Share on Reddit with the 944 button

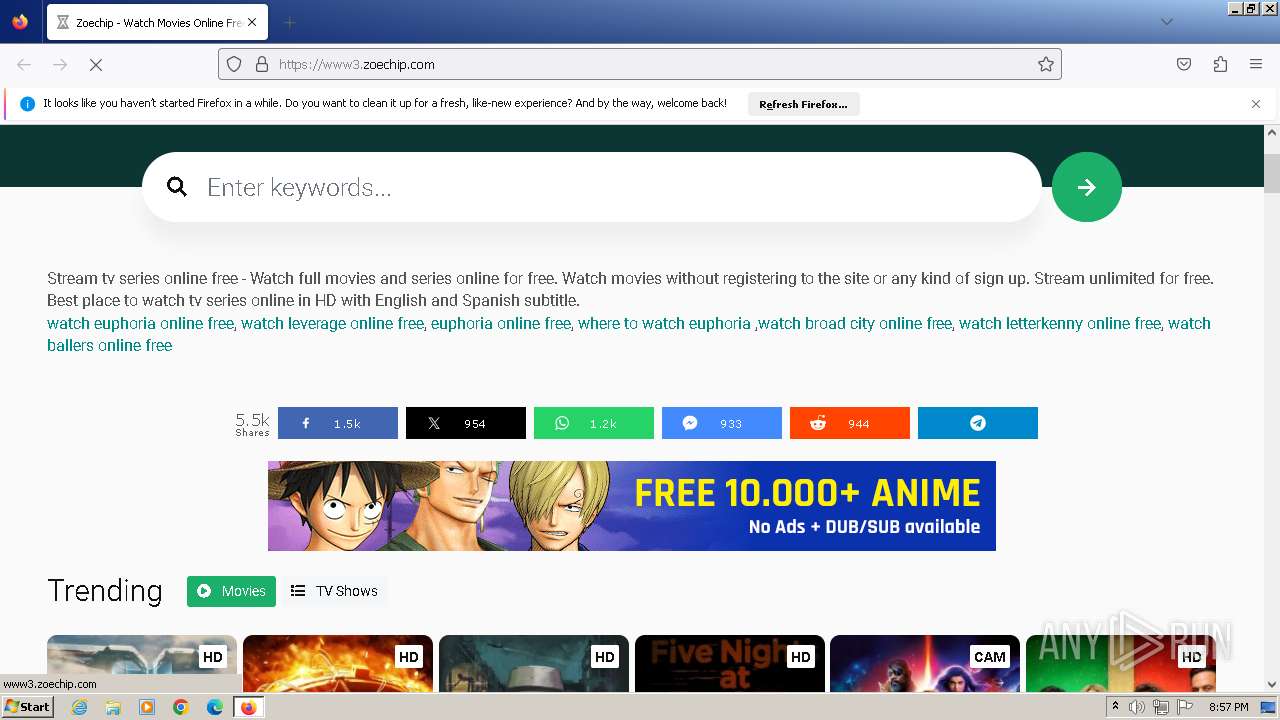click(850, 423)
